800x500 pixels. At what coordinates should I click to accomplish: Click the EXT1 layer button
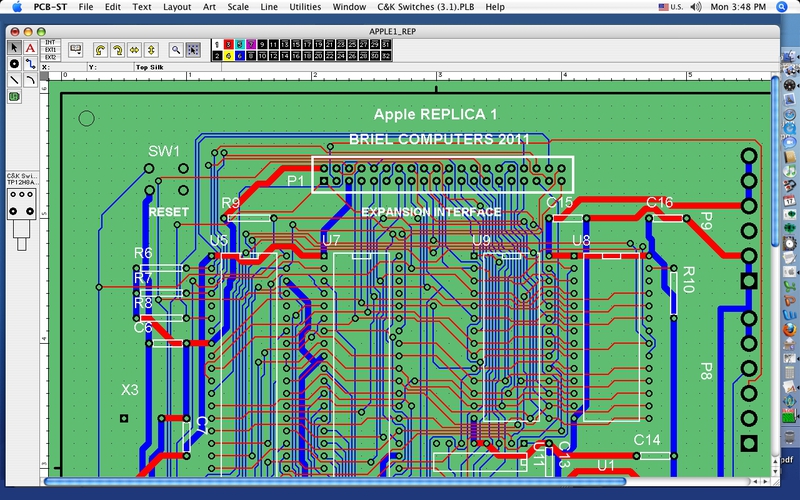(50, 49)
